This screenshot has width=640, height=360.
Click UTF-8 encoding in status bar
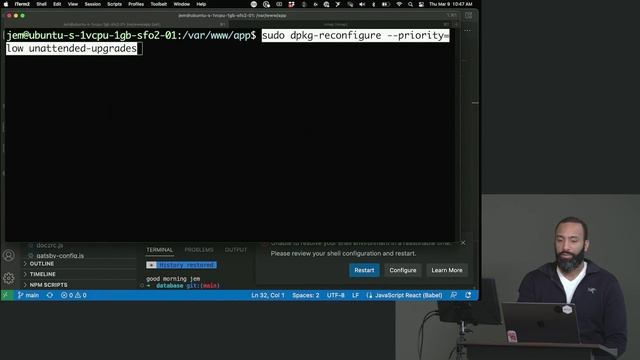[336, 295]
